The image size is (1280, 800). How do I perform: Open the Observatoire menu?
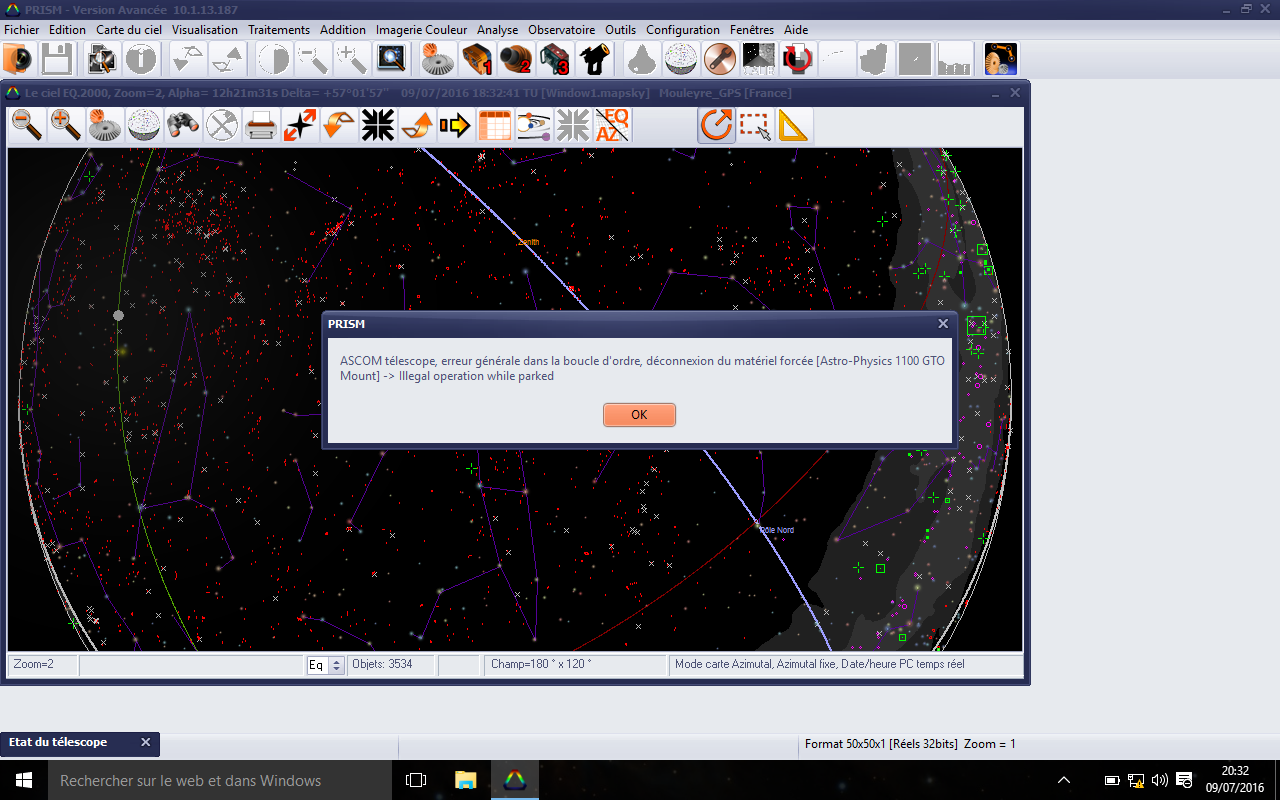click(x=561, y=30)
